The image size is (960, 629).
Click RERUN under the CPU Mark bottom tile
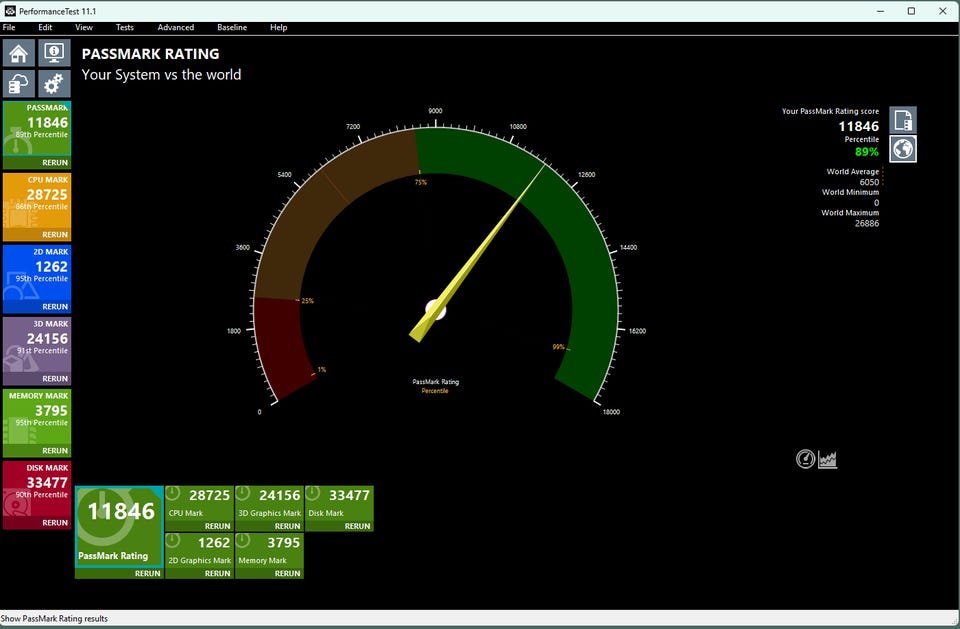[217, 526]
